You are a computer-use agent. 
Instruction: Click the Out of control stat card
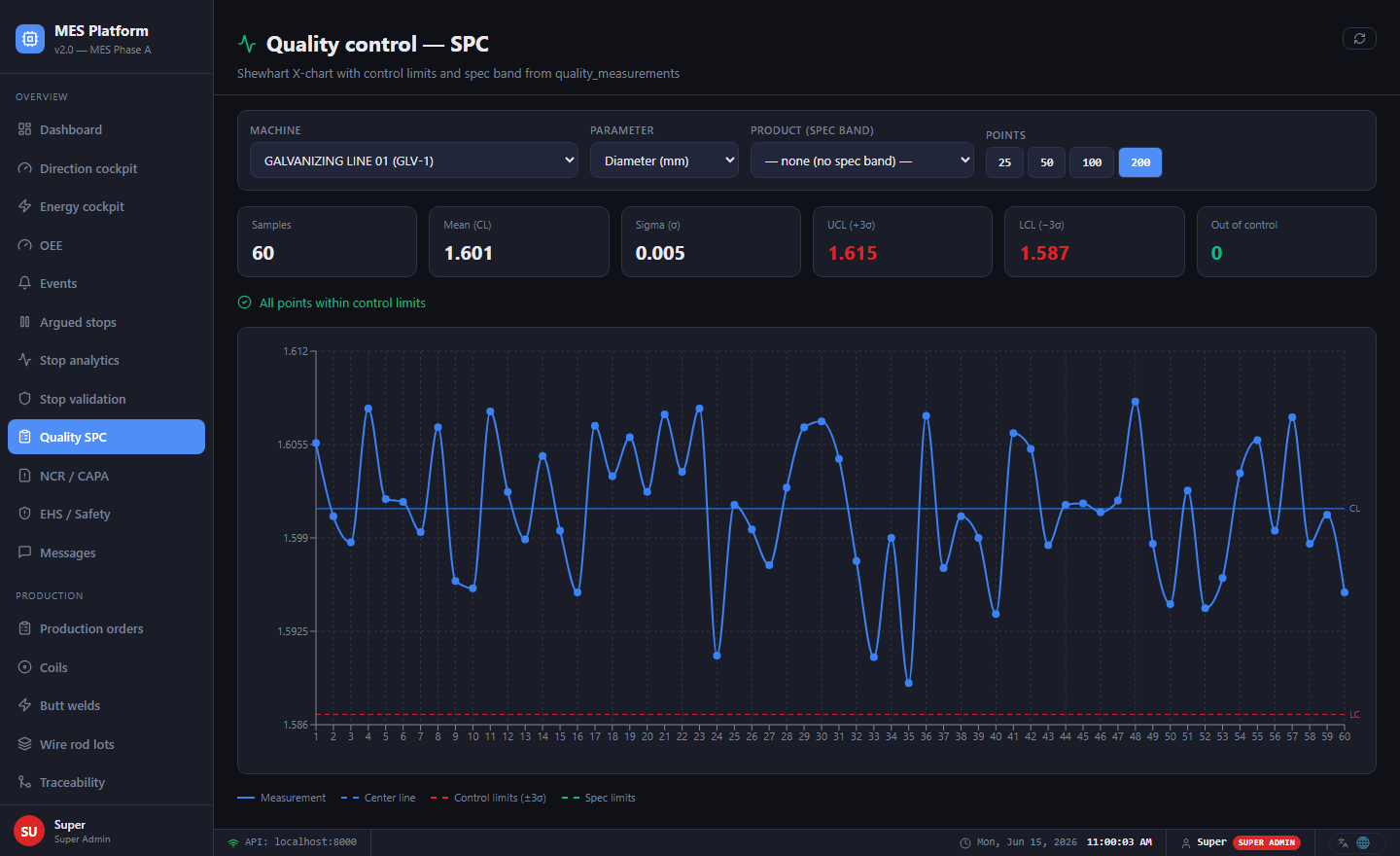[1286, 241]
